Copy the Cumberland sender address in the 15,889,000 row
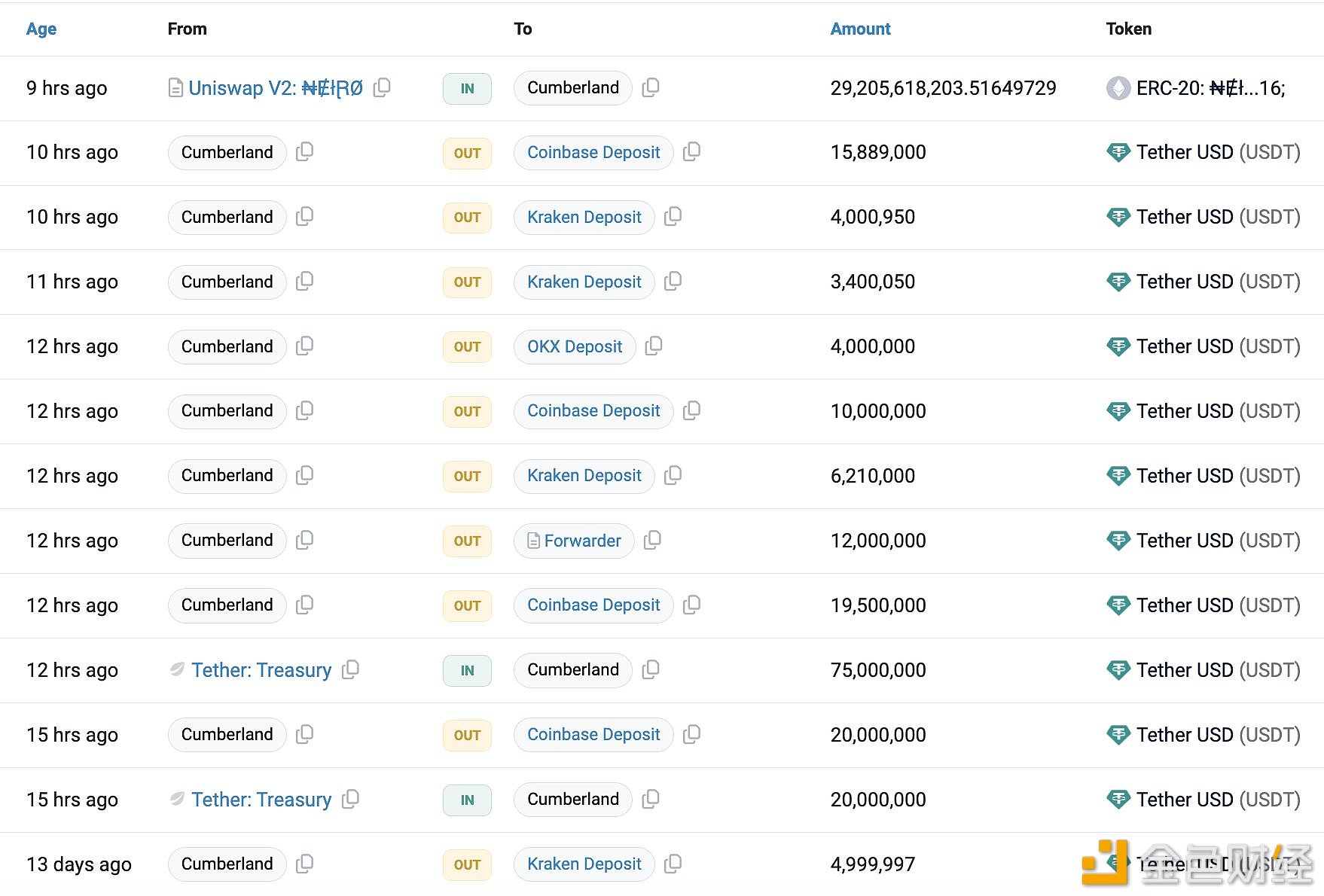The height and width of the screenshot is (896, 1324). tap(304, 152)
